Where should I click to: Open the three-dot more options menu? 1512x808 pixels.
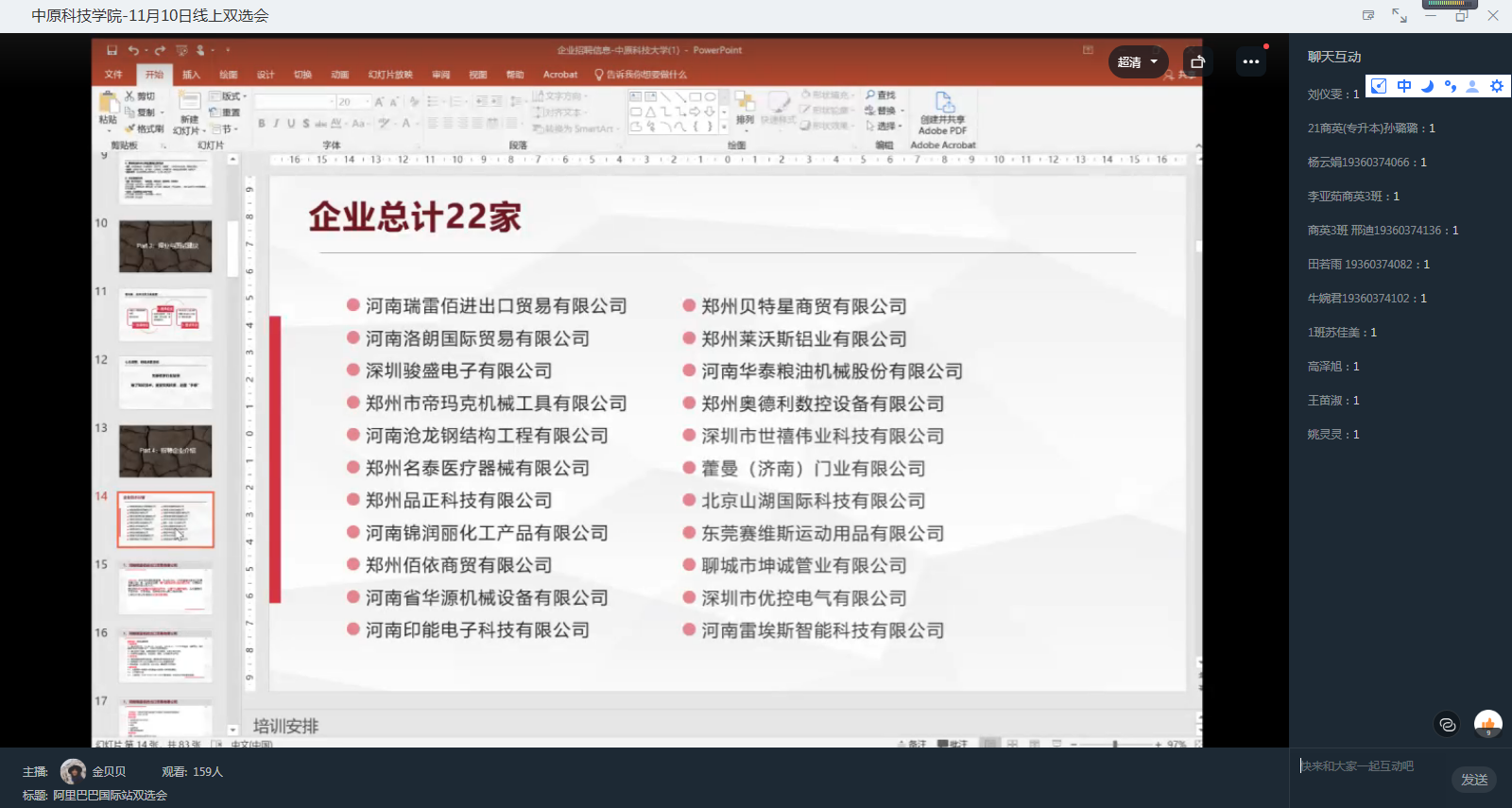[1250, 62]
